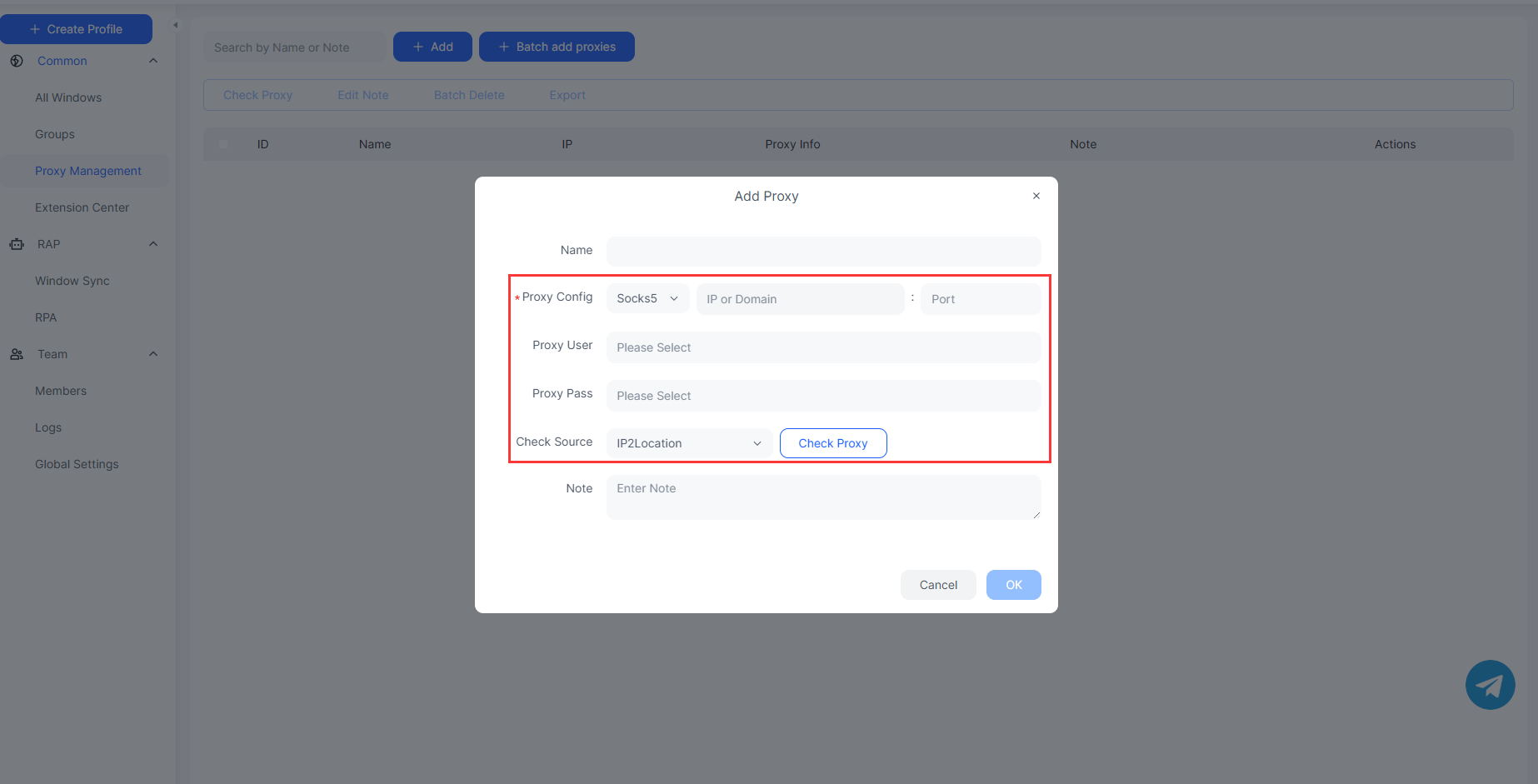Open the Socks5 proxy type dropdown
Image resolution: width=1538 pixels, height=784 pixels.
pyautogui.click(x=647, y=298)
